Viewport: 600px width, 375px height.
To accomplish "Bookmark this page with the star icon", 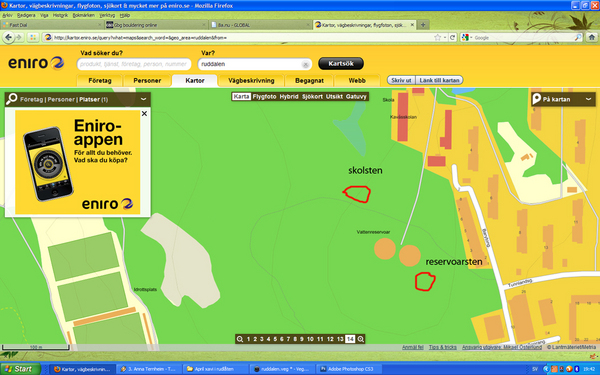I will [x=437, y=37].
